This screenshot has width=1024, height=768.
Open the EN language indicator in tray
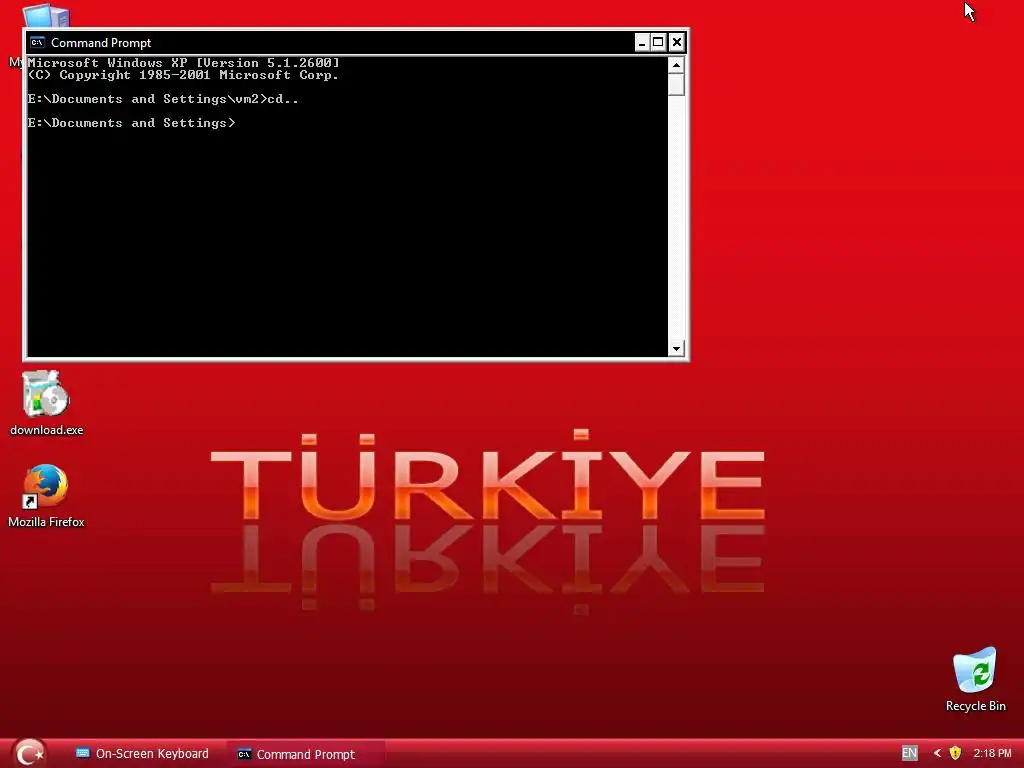click(909, 753)
